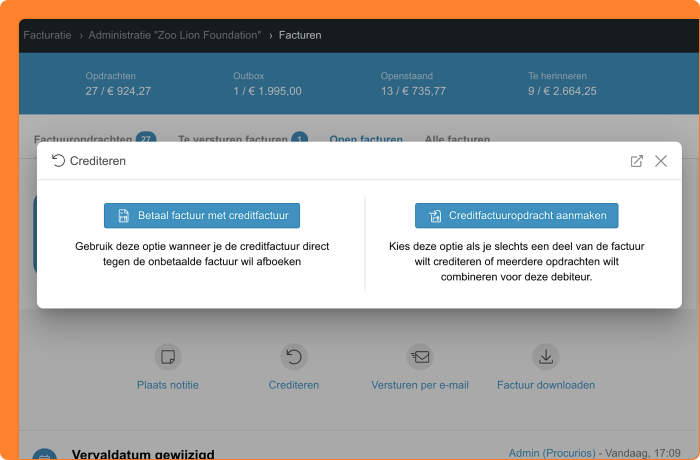Image resolution: width=700 pixels, height=460 pixels.
Task: Click the Crediteren dialog title icon
Action: 58,161
